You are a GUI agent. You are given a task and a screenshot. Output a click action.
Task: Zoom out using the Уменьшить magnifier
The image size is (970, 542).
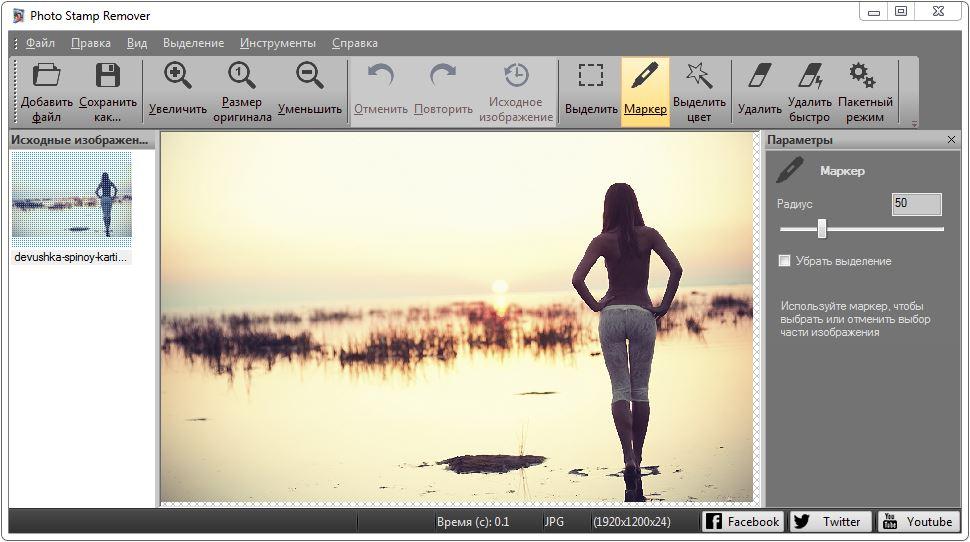click(309, 75)
